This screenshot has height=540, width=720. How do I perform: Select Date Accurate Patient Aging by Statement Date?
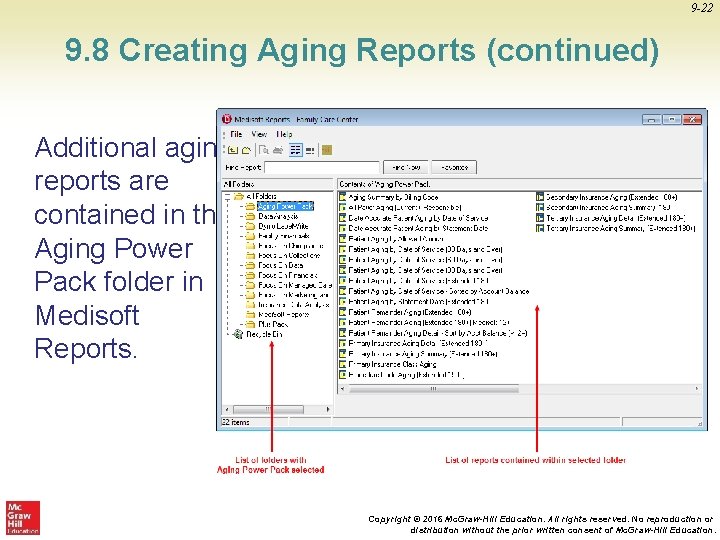pyautogui.click(x=418, y=228)
